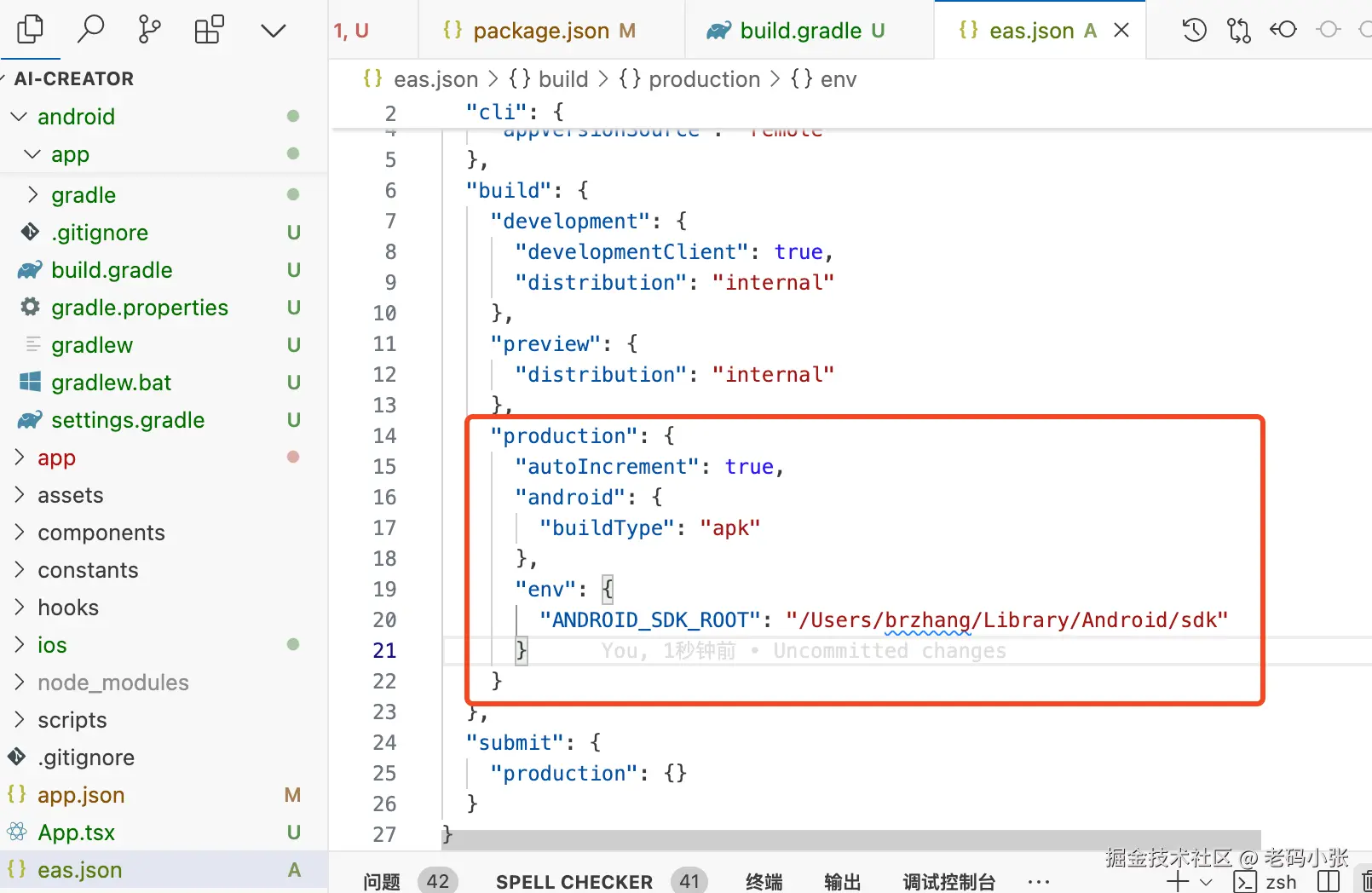This screenshot has width=1372, height=893.
Task: Select eas.json in the file explorer
Action: [x=164, y=870]
